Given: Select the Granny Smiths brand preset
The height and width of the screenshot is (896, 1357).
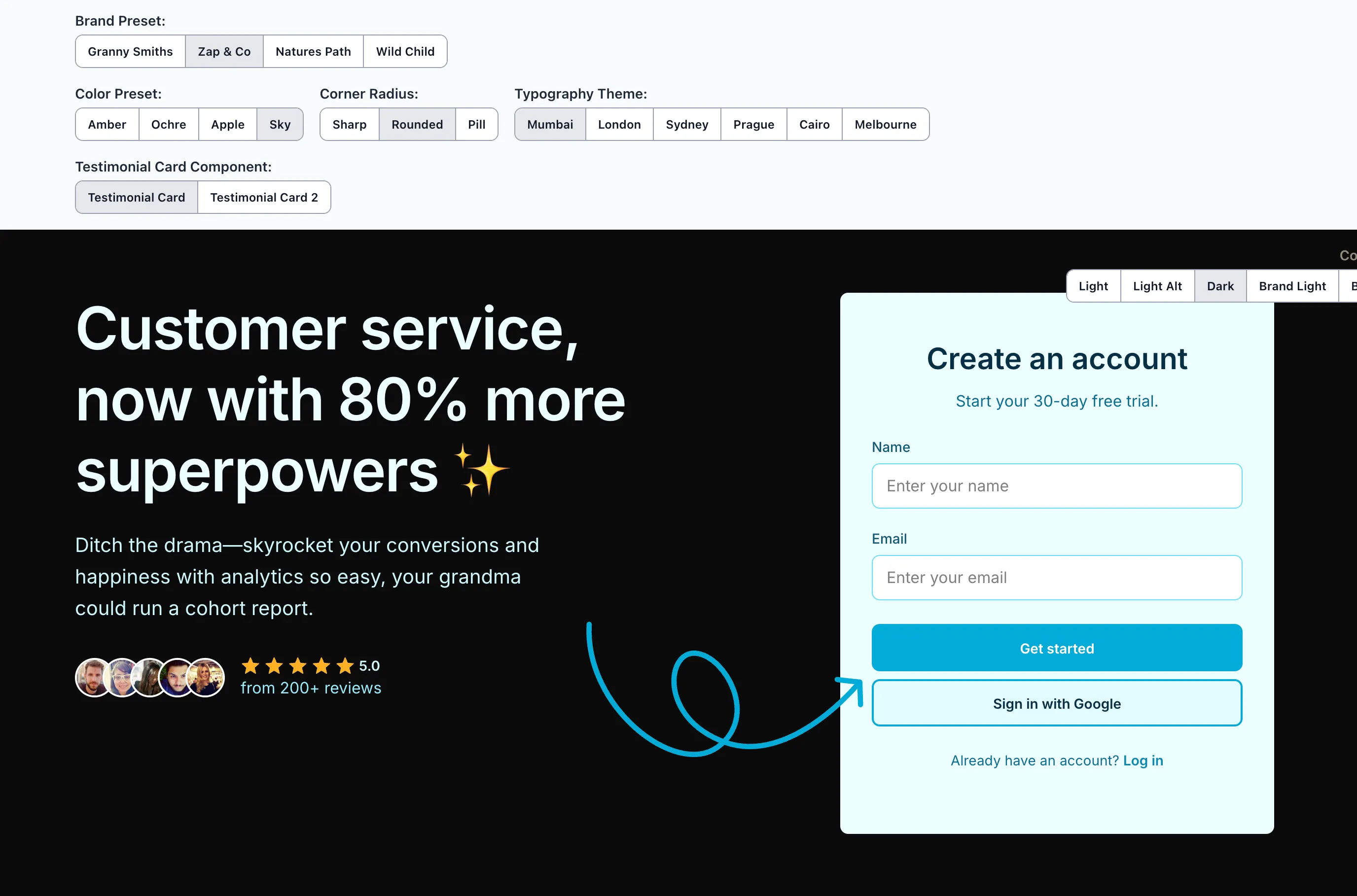Looking at the screenshot, I should (x=130, y=51).
